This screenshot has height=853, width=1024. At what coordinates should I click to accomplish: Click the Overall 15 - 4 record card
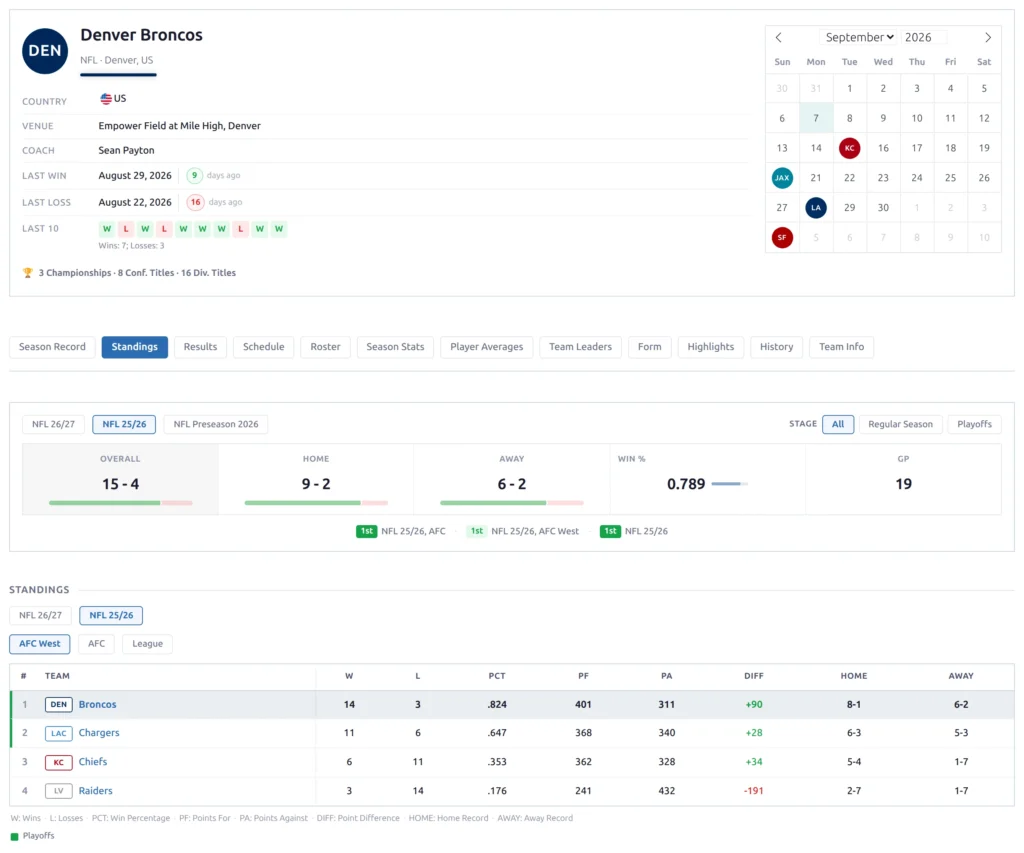click(120, 479)
